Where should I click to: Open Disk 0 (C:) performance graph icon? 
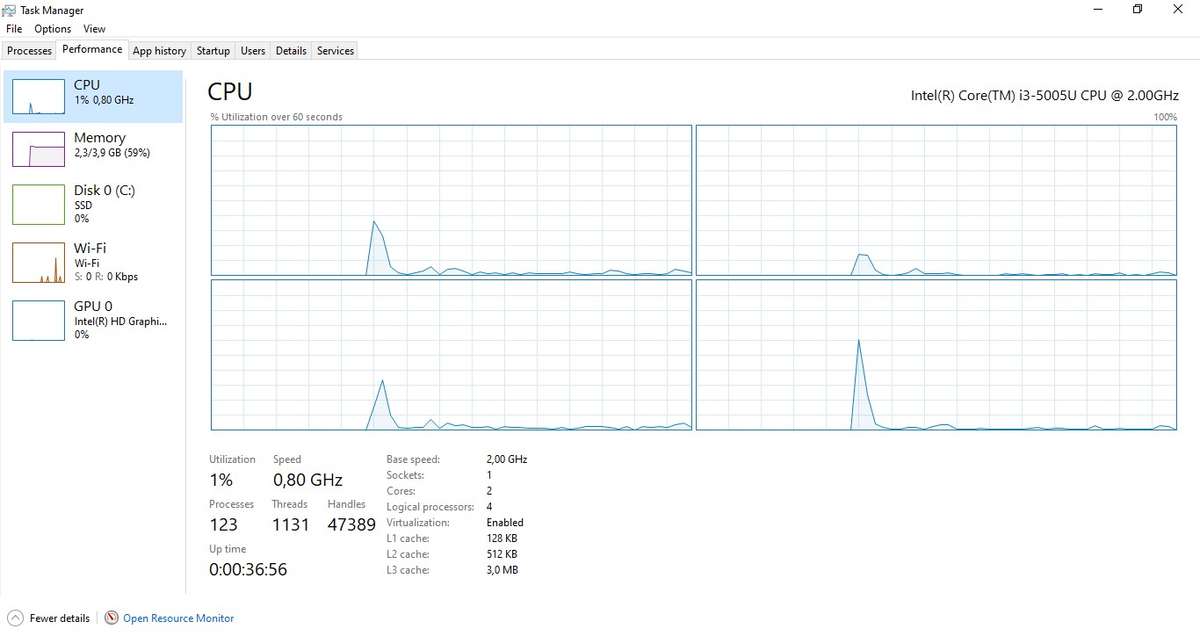click(x=38, y=204)
